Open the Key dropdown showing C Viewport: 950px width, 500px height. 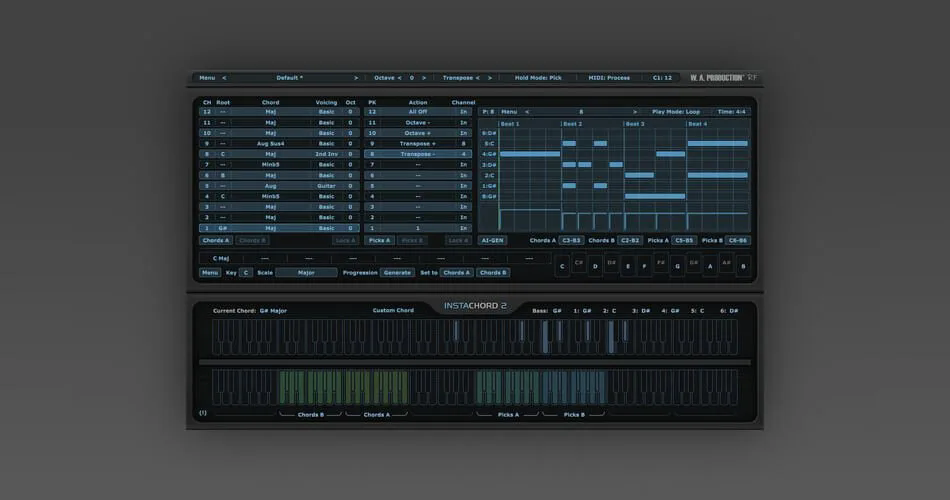coord(245,273)
